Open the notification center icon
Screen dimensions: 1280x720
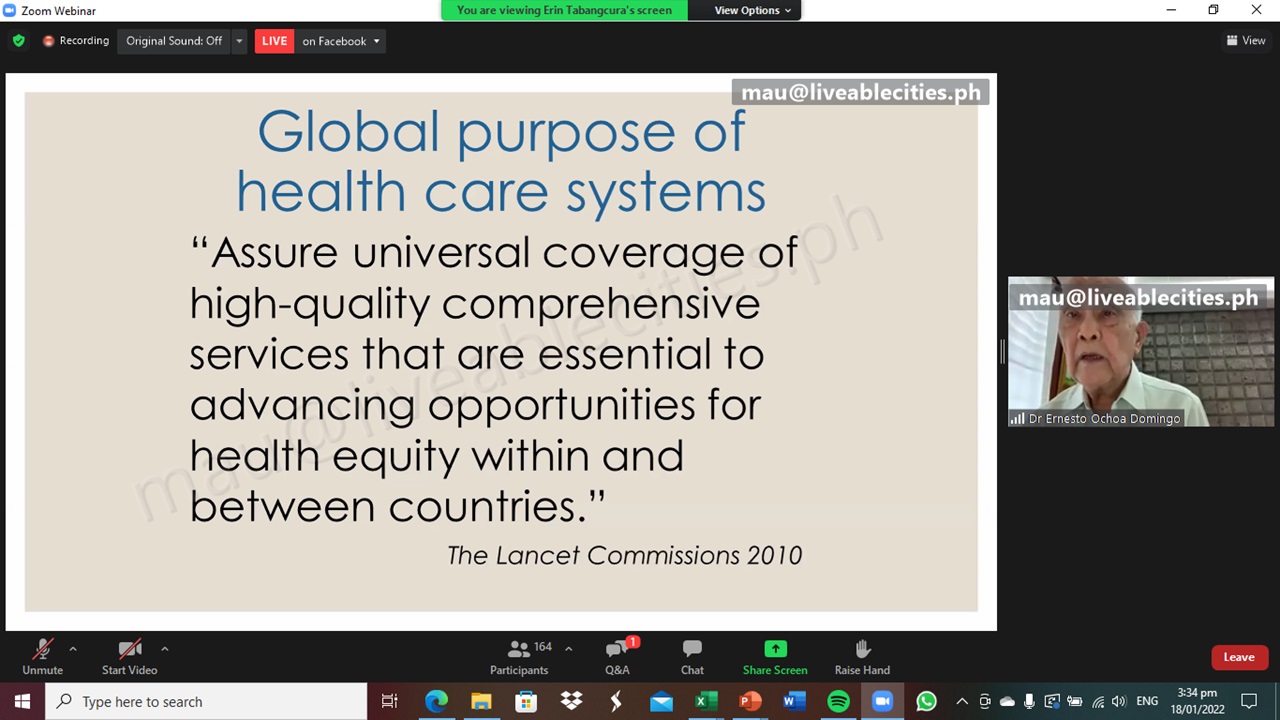(x=1249, y=701)
